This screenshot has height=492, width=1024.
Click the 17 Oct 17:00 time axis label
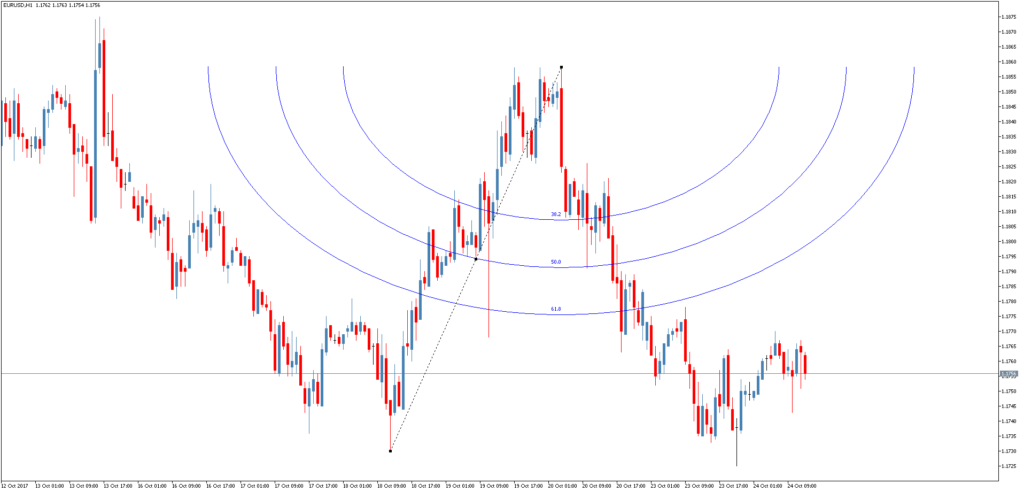[322, 486]
